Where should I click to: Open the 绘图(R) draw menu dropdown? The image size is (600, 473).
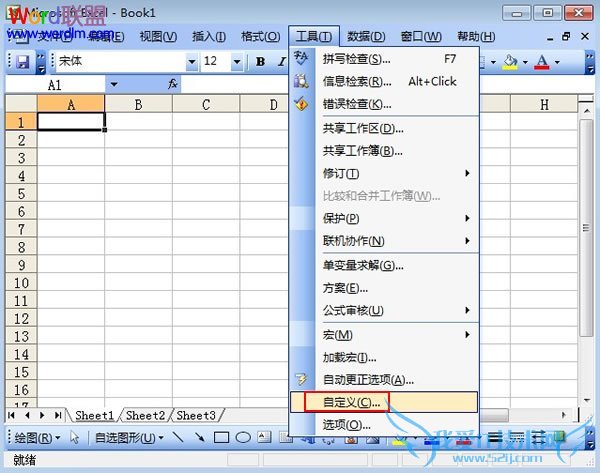pyautogui.click(x=37, y=437)
